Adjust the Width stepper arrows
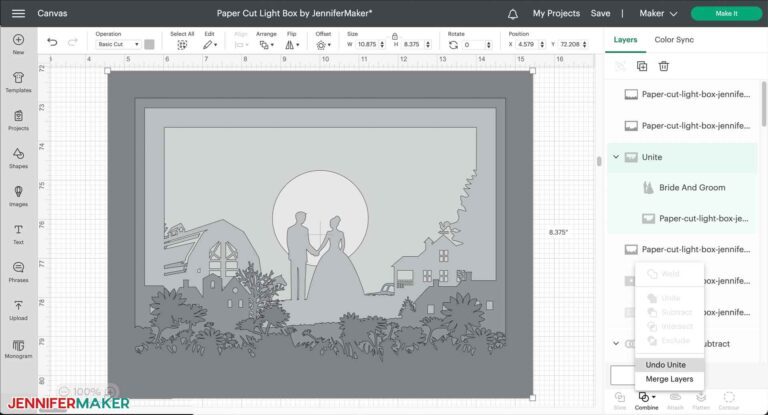This screenshot has width=768, height=415. [x=382, y=45]
